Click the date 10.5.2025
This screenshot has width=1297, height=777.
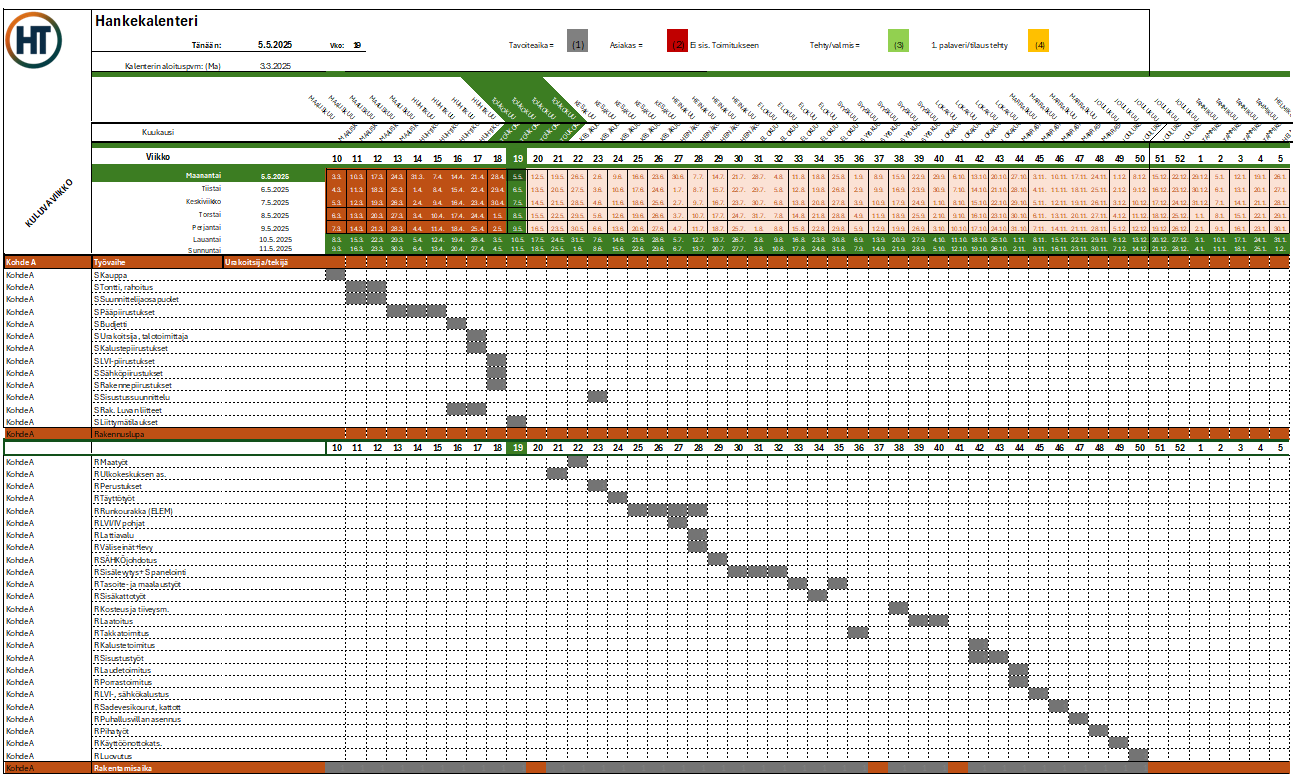(275, 239)
